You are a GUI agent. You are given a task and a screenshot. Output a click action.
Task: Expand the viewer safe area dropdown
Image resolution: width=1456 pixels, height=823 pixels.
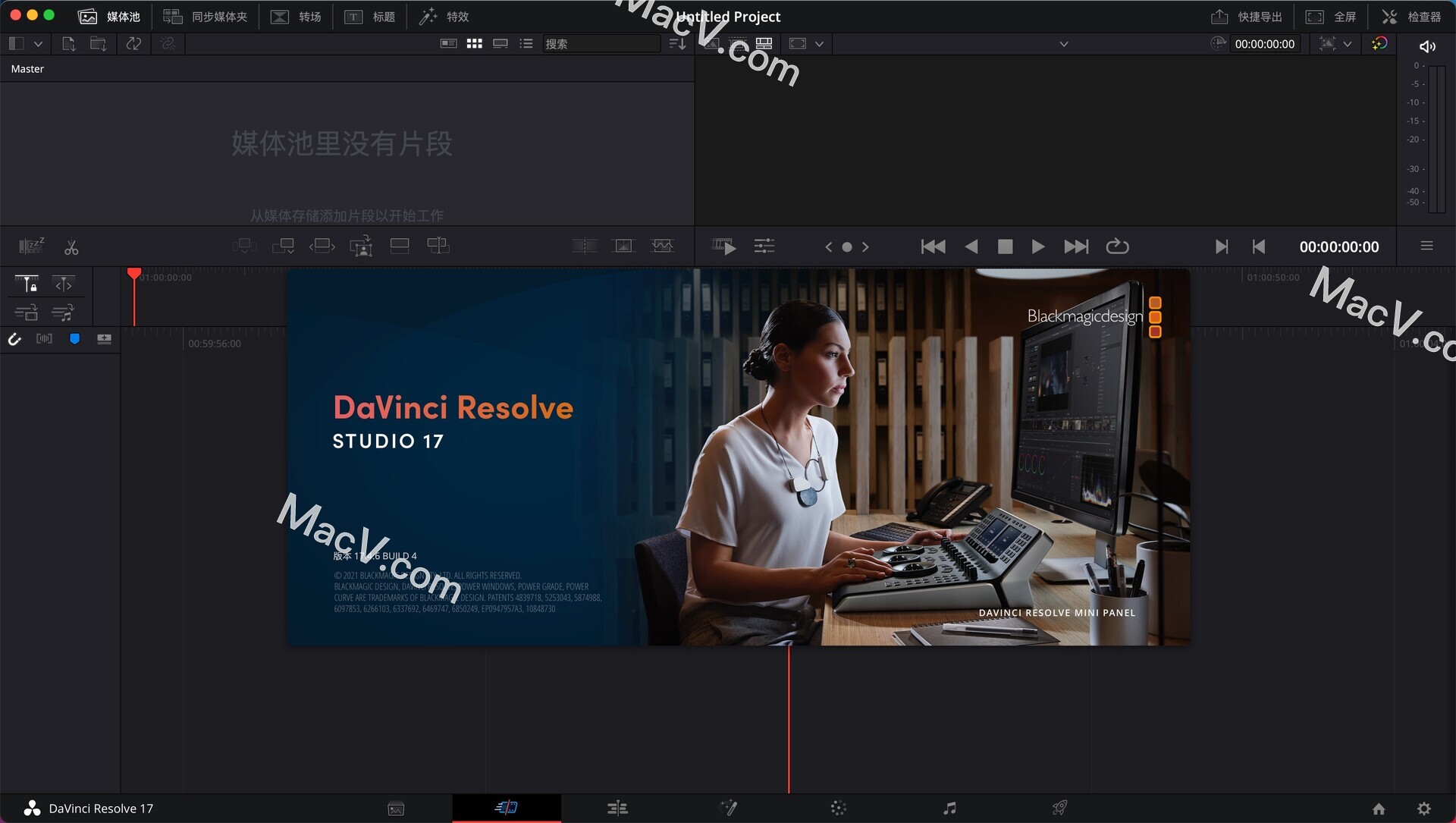(x=819, y=44)
